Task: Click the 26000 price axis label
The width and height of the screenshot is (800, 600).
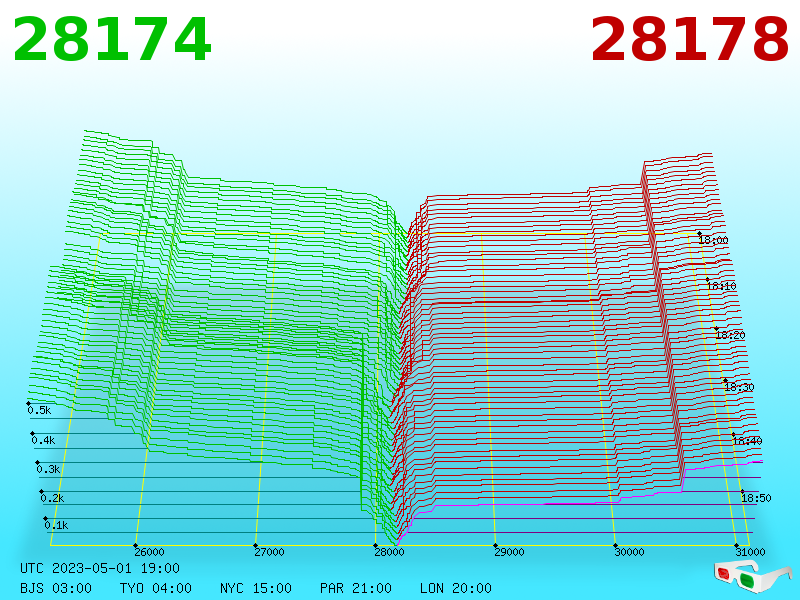Action: [x=149, y=552]
